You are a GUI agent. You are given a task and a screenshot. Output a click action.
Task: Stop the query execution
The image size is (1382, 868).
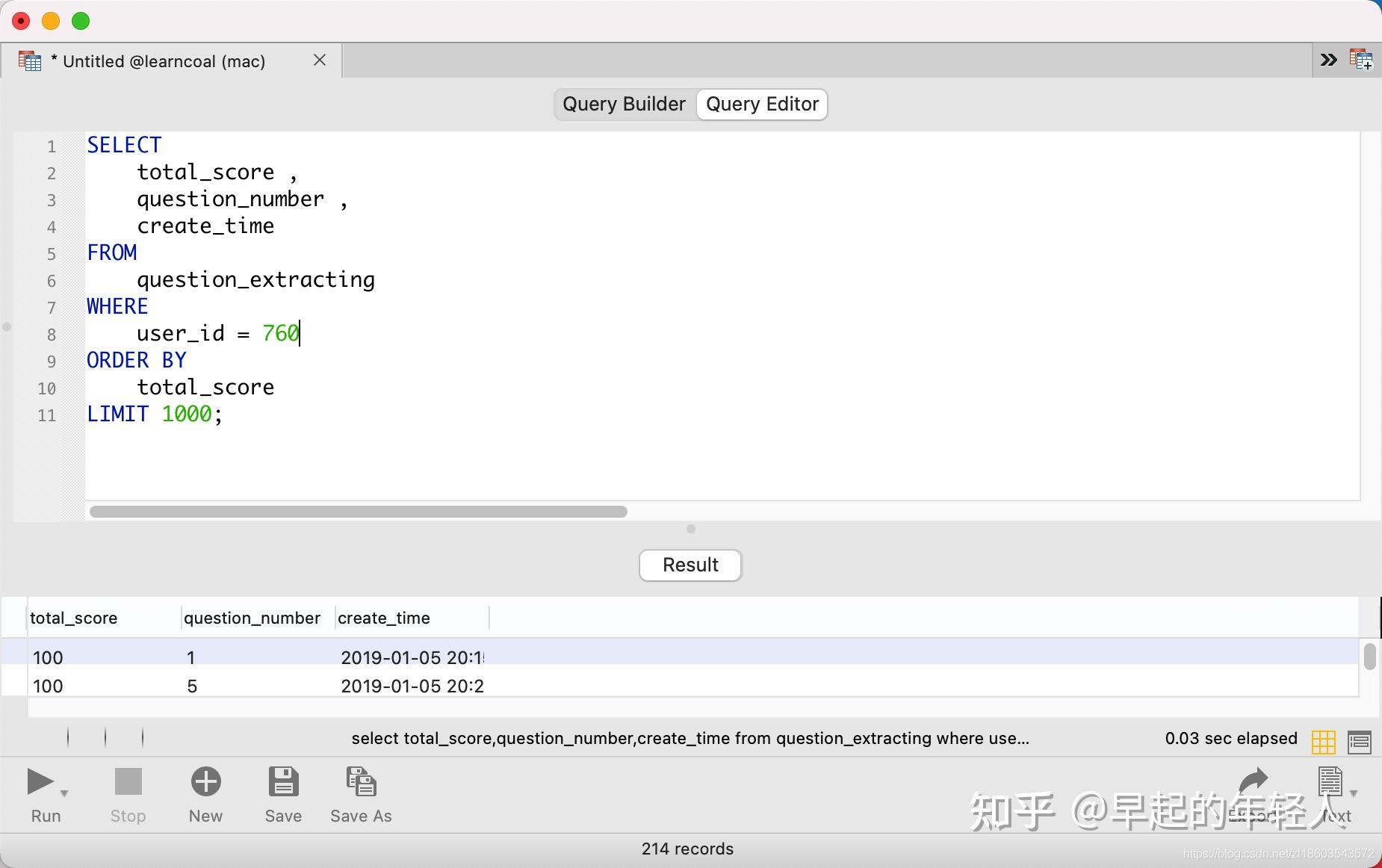pos(127,782)
